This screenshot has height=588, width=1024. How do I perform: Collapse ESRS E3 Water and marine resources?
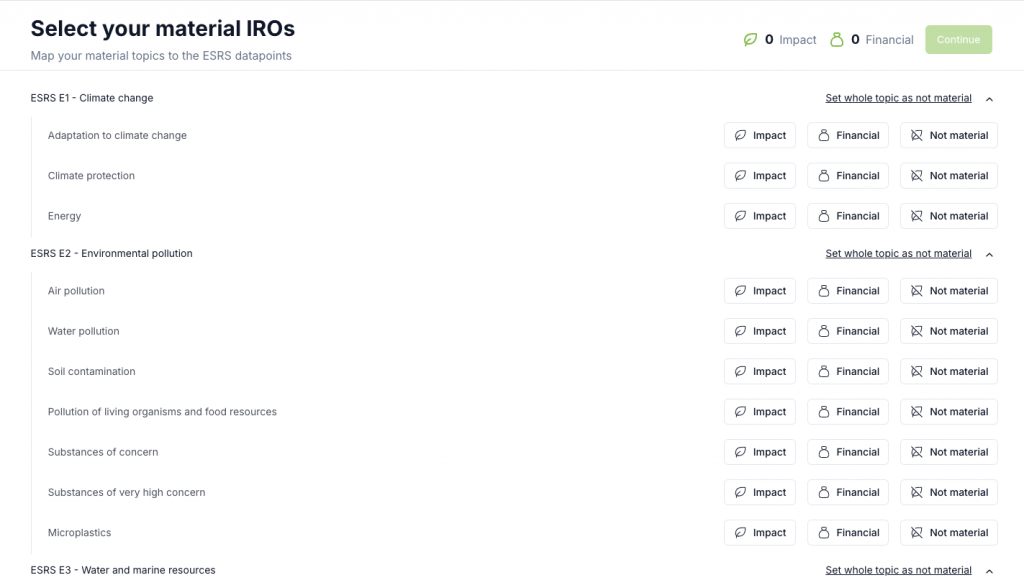(x=989, y=571)
